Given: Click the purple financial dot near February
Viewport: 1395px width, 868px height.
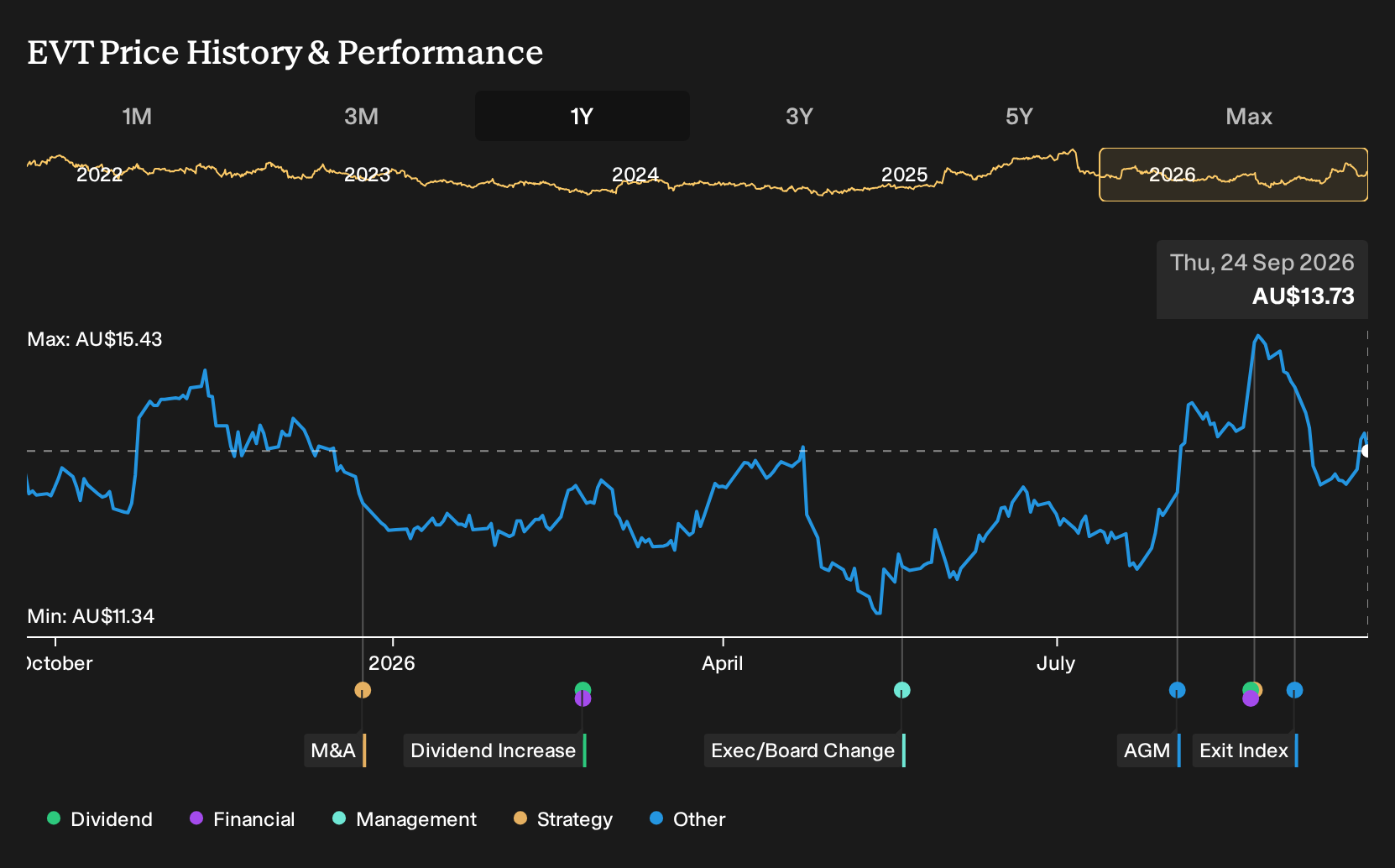Looking at the screenshot, I should 583,699.
